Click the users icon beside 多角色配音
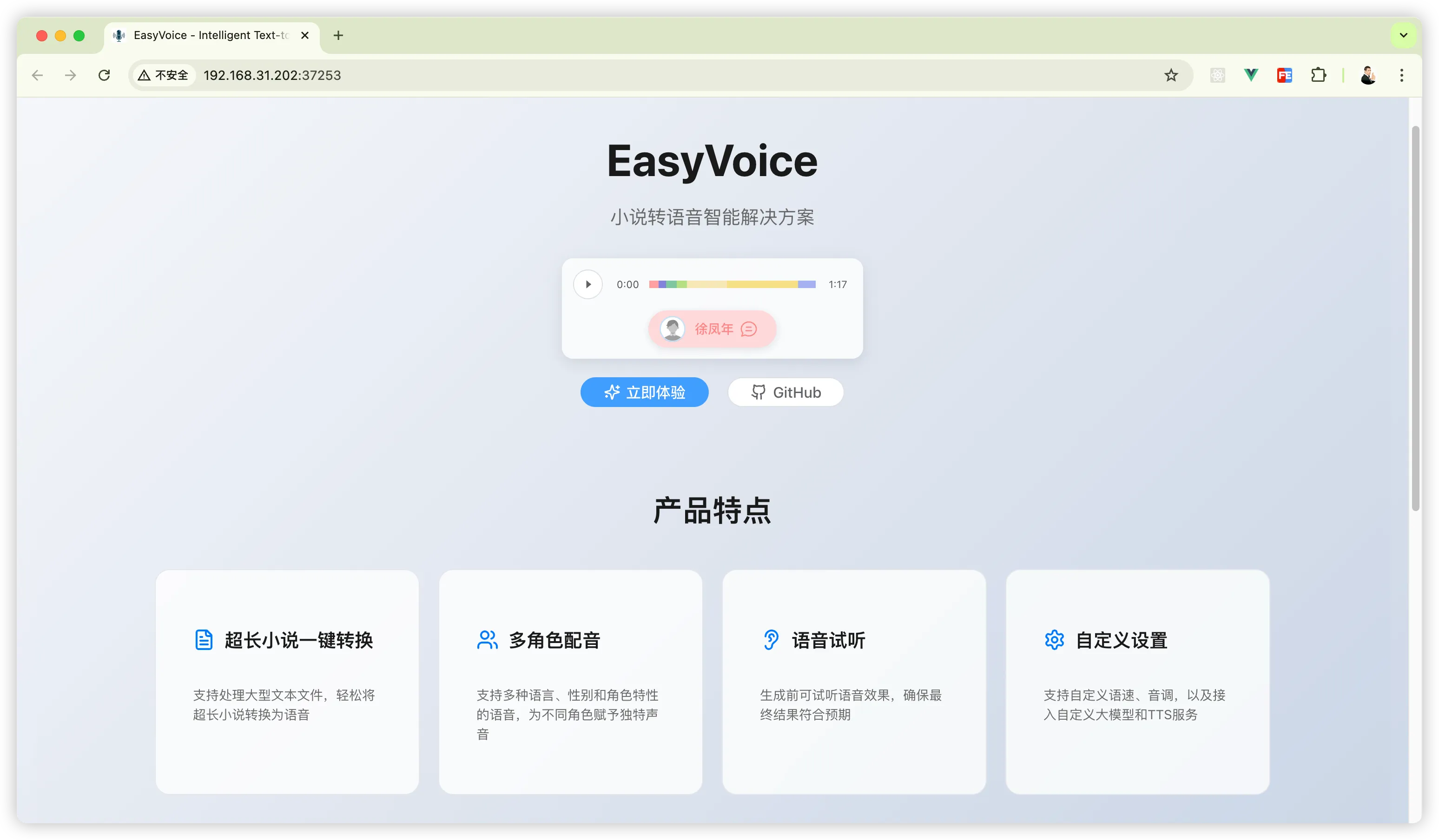The image size is (1439, 840). click(487, 640)
